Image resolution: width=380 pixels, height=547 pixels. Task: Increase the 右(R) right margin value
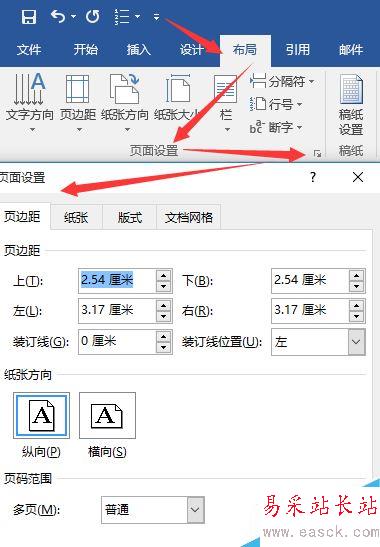[356, 306]
